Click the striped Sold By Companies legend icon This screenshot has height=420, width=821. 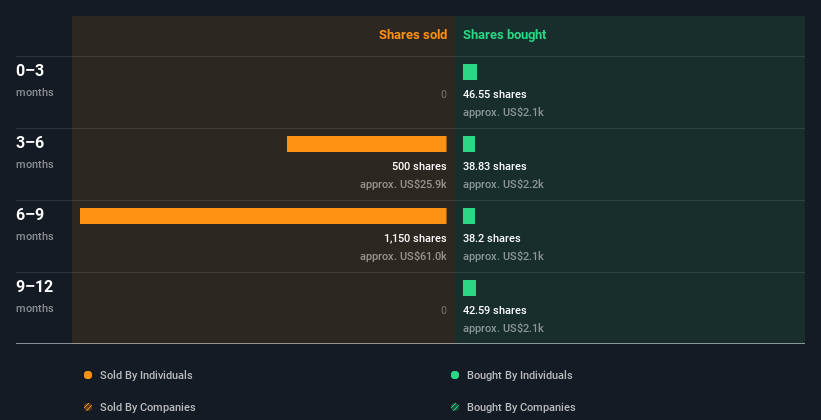(88, 407)
